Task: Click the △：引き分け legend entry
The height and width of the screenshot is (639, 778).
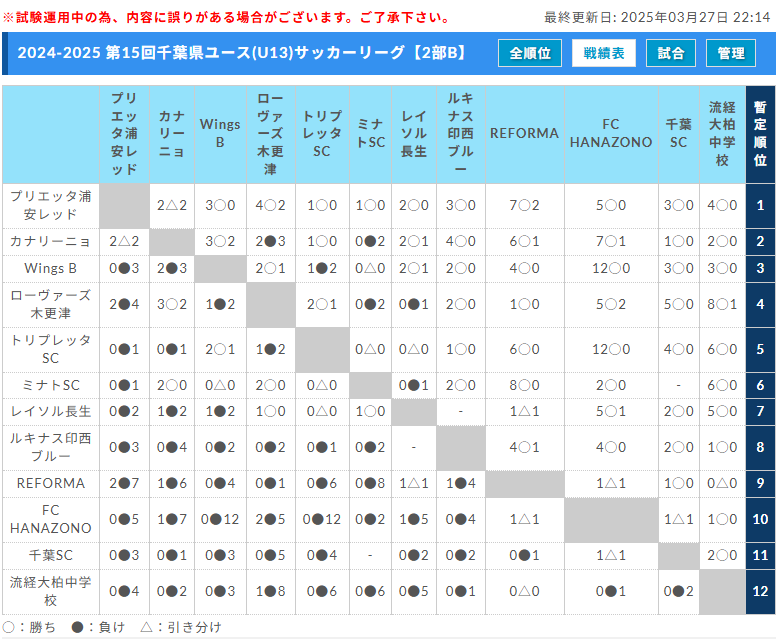Action: pyautogui.click(x=181, y=628)
